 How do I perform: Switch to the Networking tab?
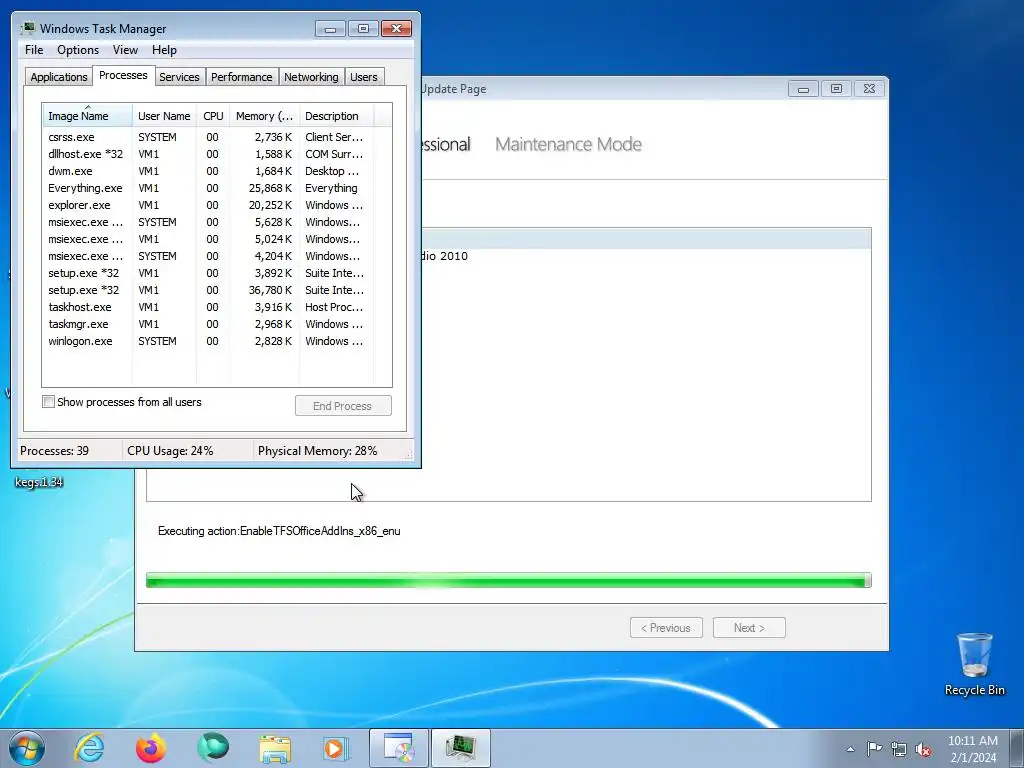tap(311, 77)
